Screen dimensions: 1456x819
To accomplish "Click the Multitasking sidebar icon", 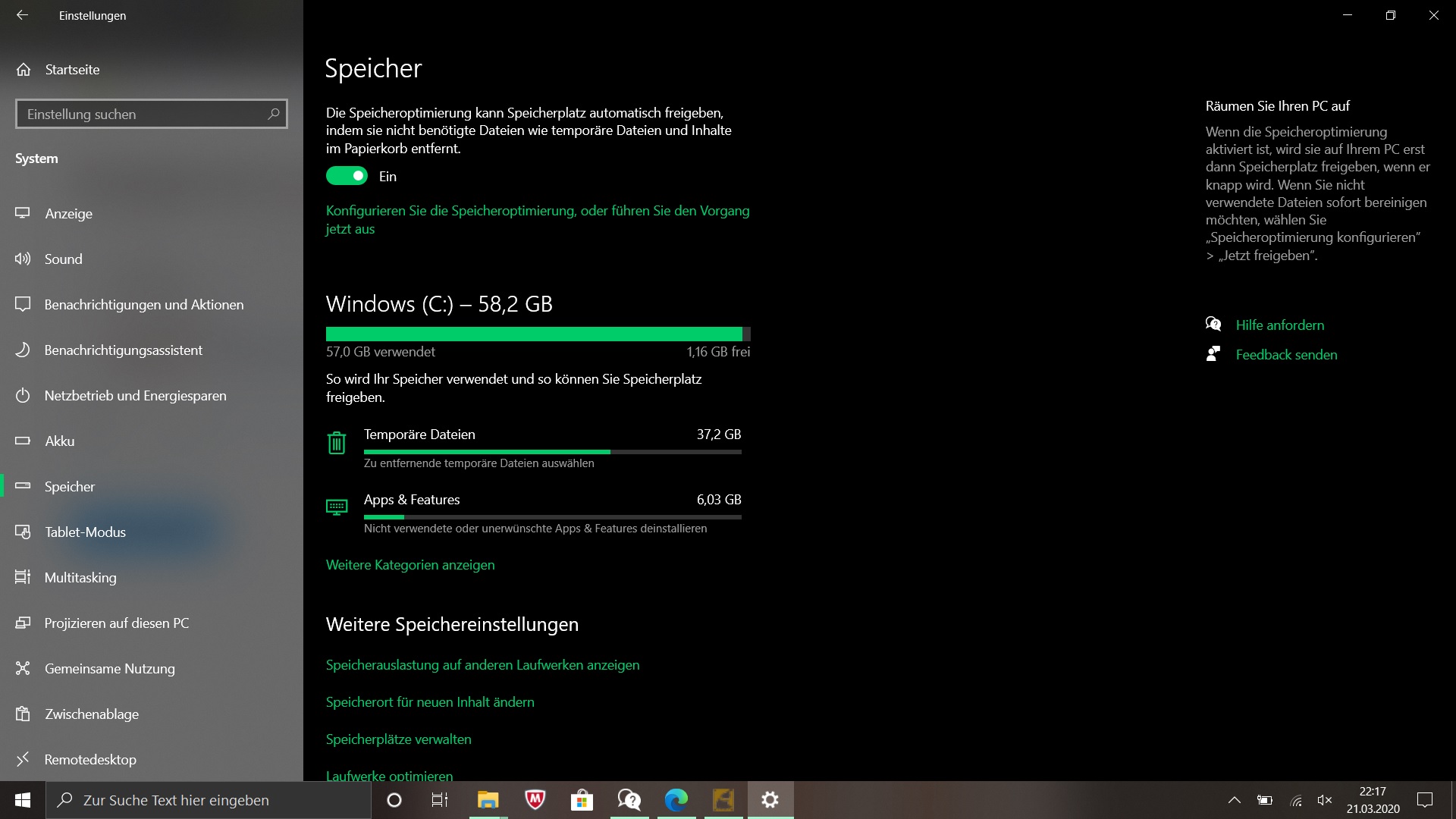I will [x=25, y=577].
